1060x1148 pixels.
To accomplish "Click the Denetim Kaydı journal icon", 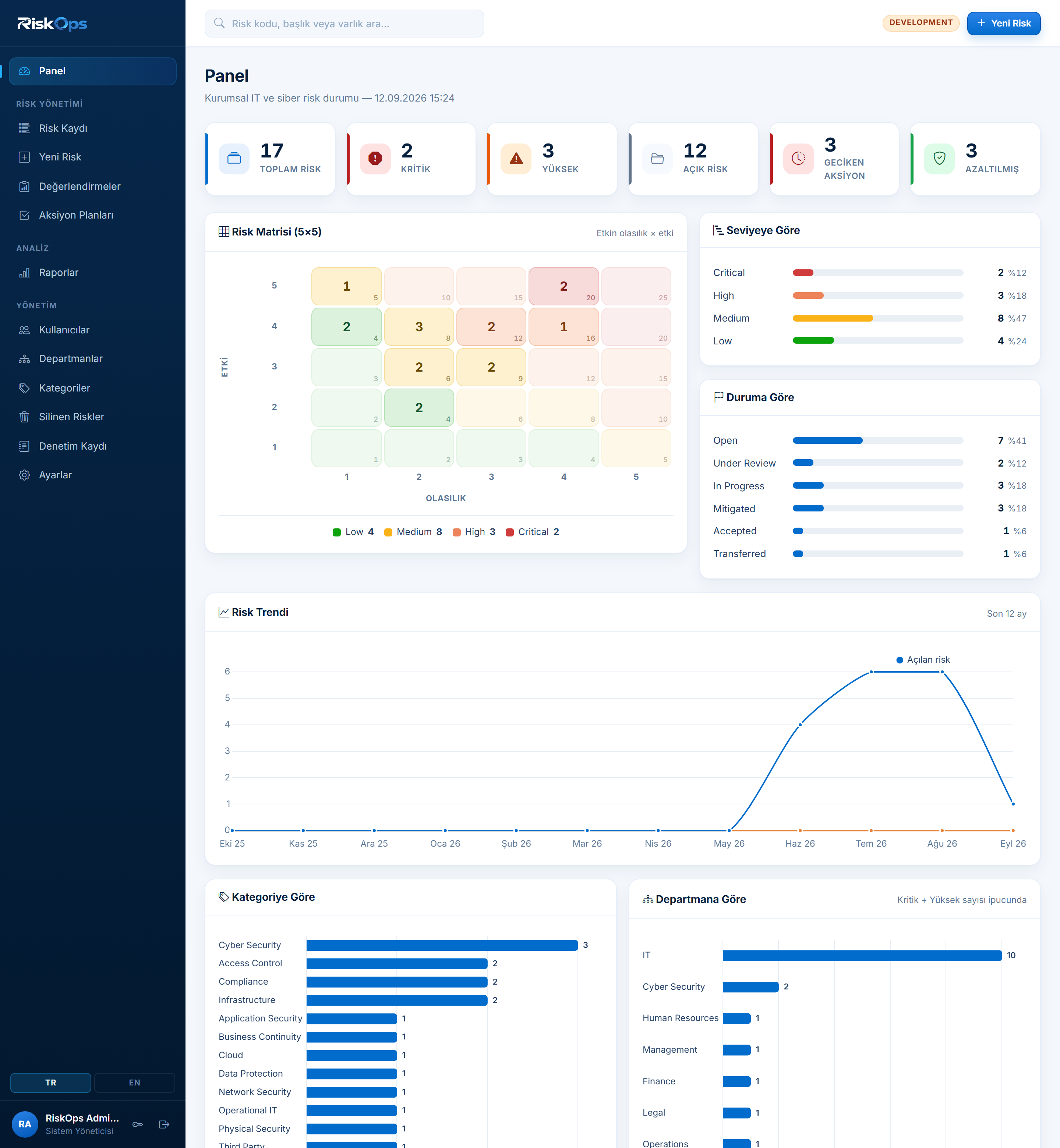I will tap(24, 446).
